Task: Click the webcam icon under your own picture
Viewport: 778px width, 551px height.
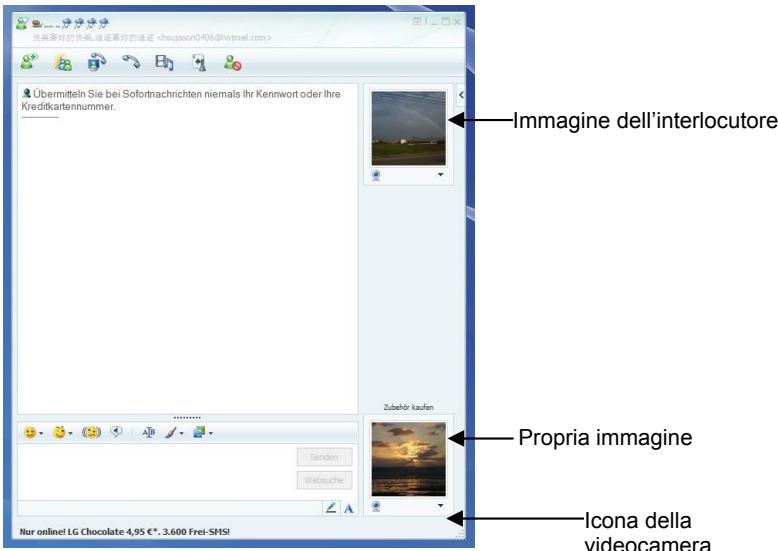Action: pyautogui.click(x=376, y=506)
